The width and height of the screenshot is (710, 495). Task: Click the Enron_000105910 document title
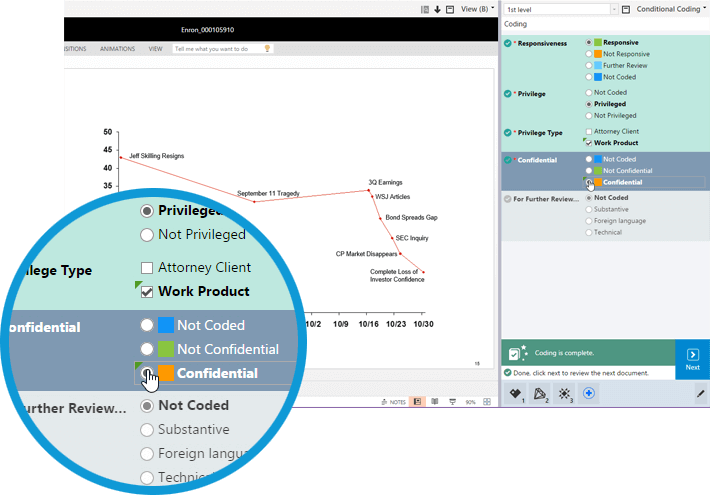(207, 30)
